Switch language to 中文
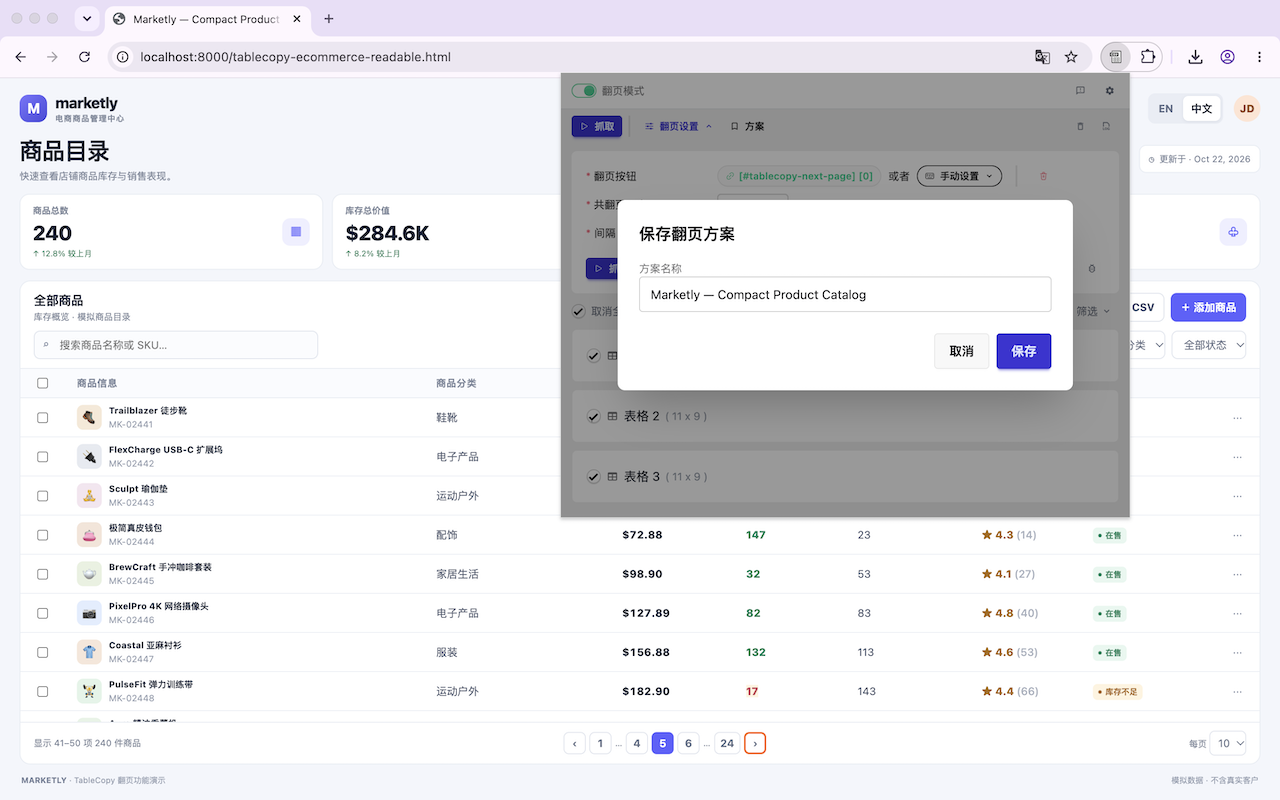 [x=1201, y=108]
